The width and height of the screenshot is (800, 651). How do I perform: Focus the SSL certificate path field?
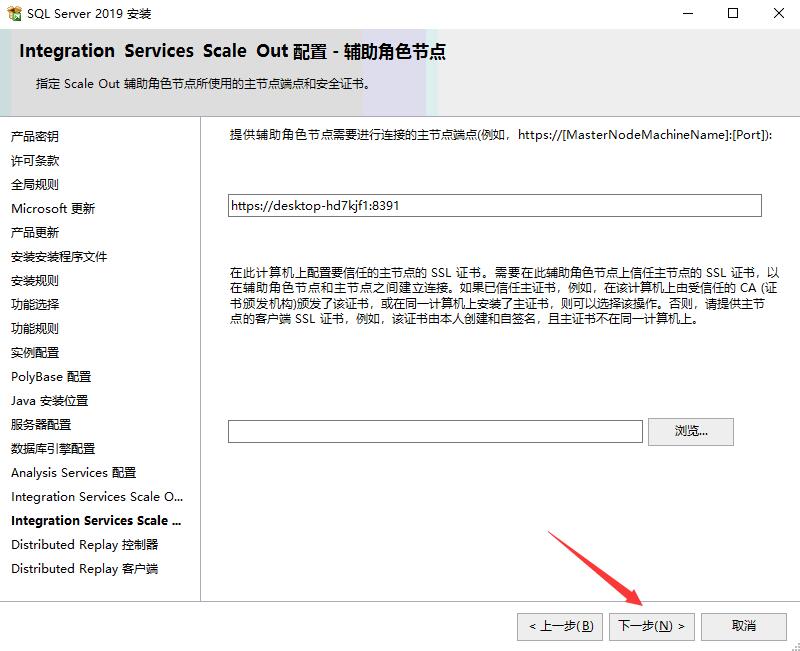[435, 432]
